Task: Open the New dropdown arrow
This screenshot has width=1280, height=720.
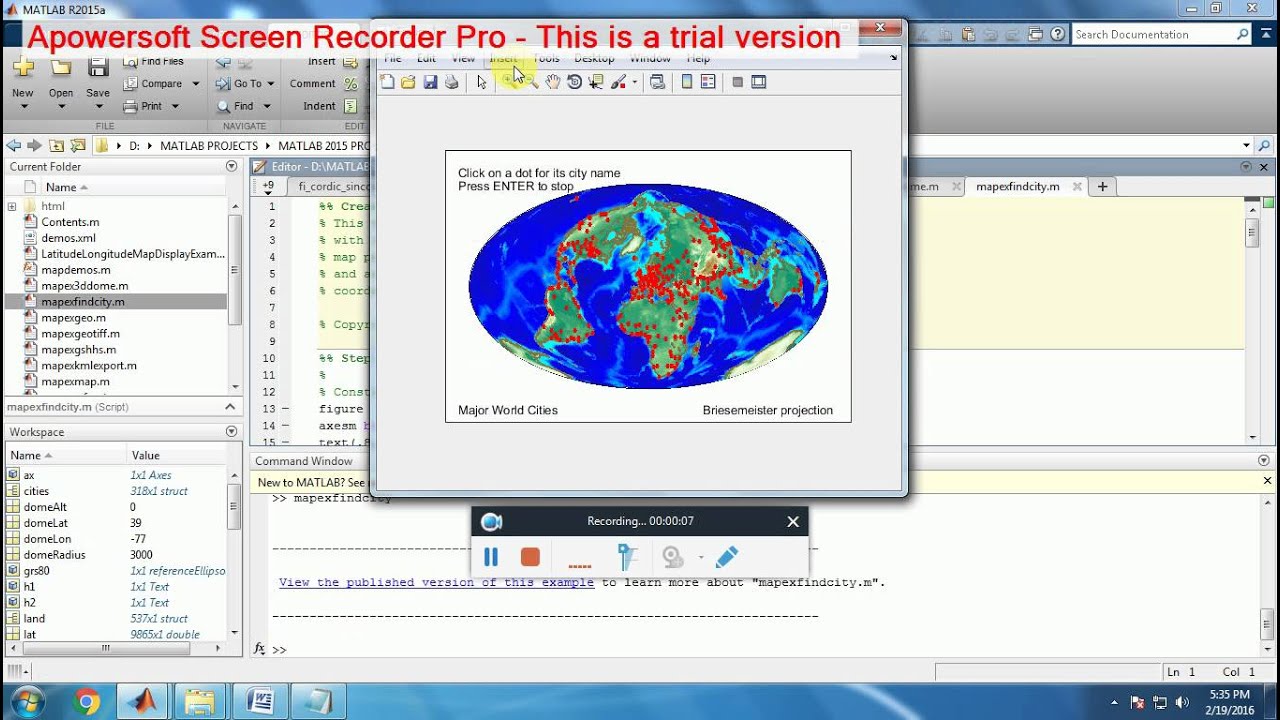Action: (x=23, y=106)
